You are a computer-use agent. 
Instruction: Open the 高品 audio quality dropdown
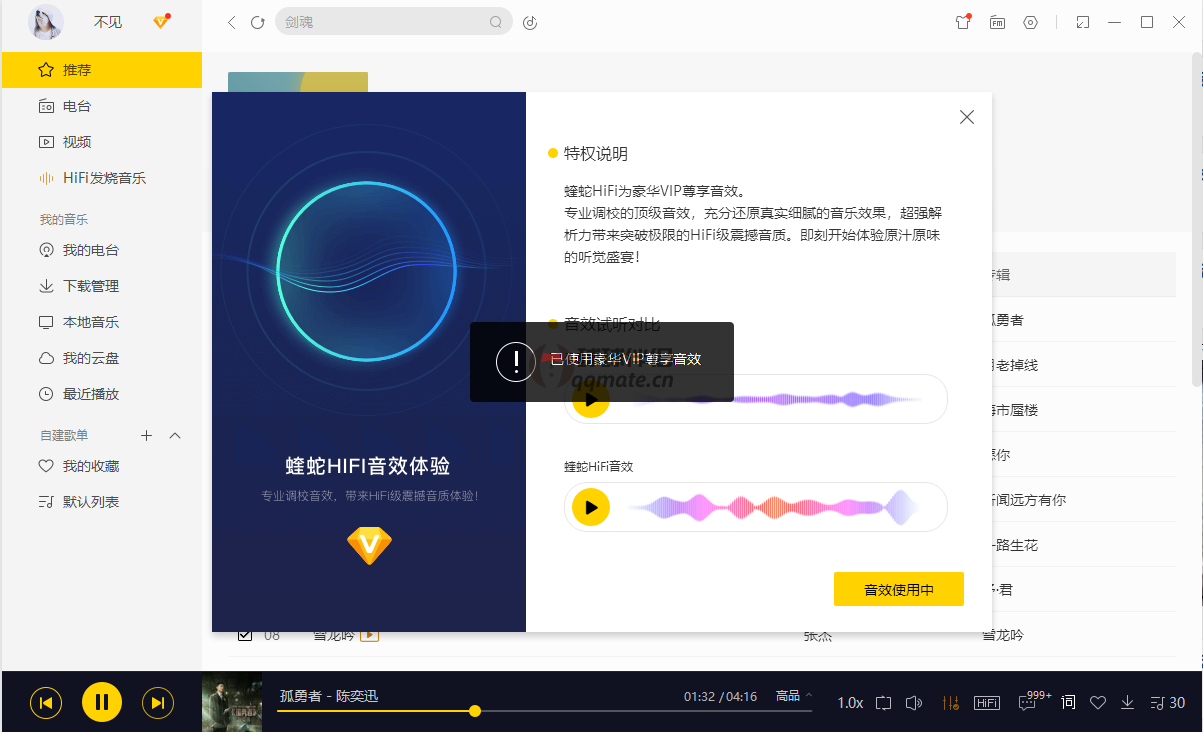(x=794, y=696)
